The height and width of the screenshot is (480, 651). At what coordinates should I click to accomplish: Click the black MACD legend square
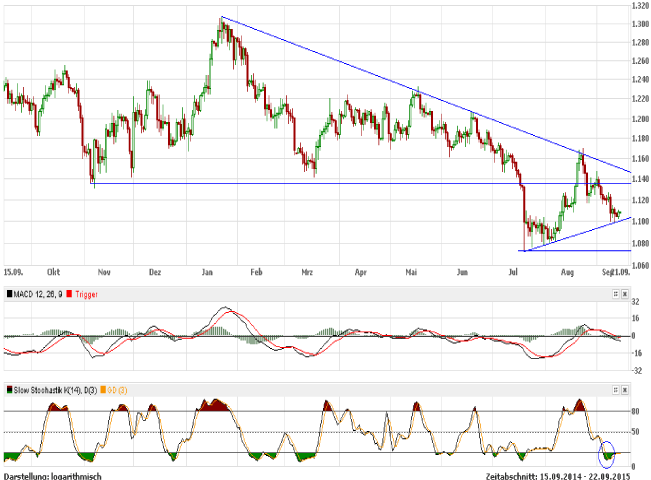pos(9,294)
